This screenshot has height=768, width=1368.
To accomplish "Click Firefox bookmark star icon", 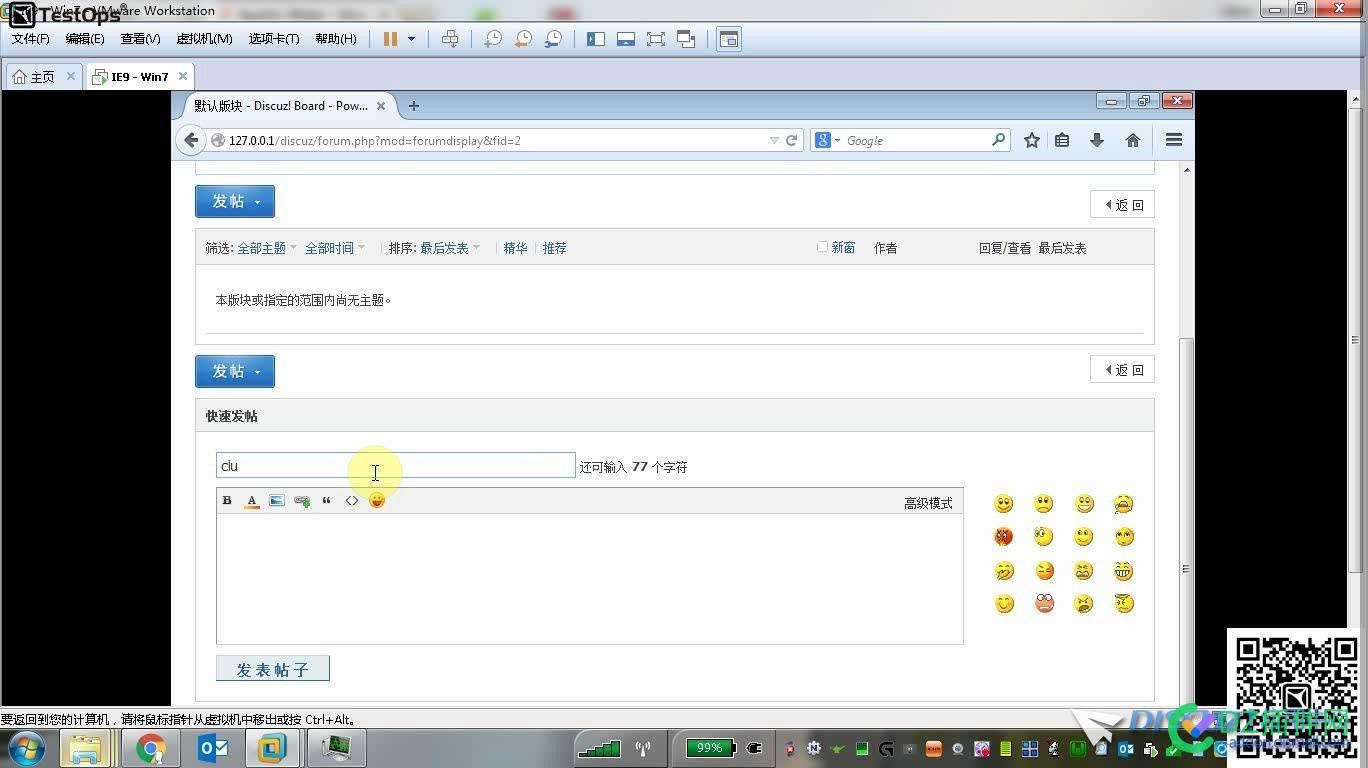I will (1032, 141).
